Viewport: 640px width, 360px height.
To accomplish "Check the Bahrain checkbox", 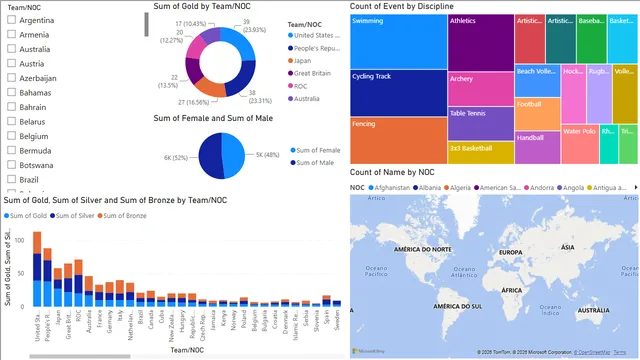I will (x=12, y=107).
